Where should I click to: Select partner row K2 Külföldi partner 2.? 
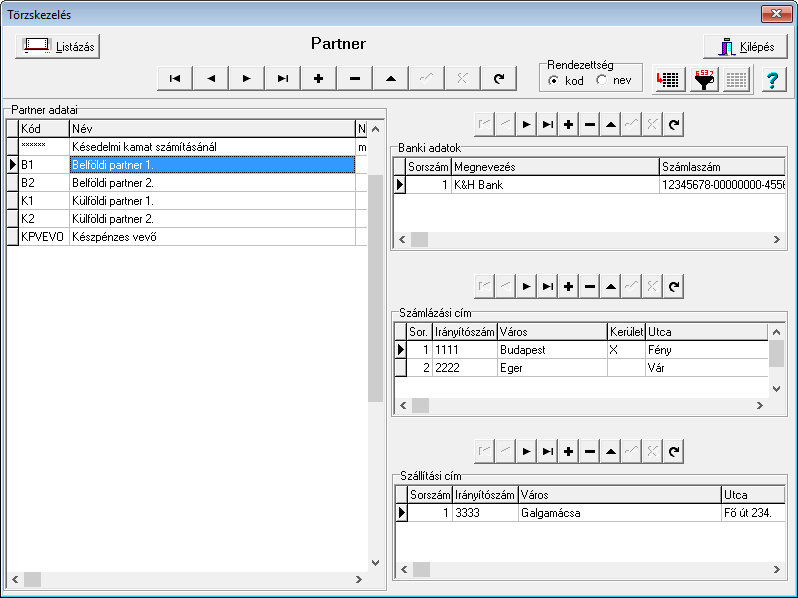pos(187,219)
